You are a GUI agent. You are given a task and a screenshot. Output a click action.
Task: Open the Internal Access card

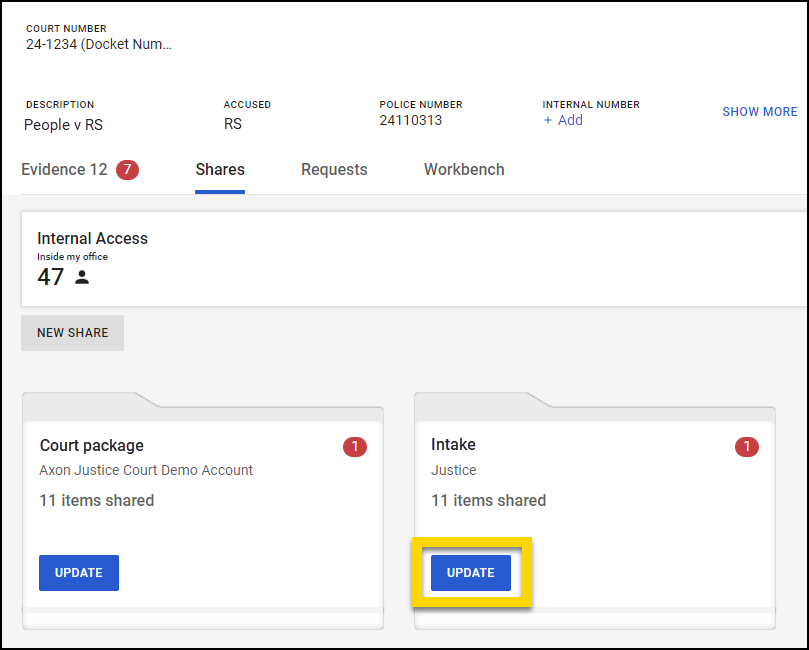pyautogui.click(x=93, y=238)
